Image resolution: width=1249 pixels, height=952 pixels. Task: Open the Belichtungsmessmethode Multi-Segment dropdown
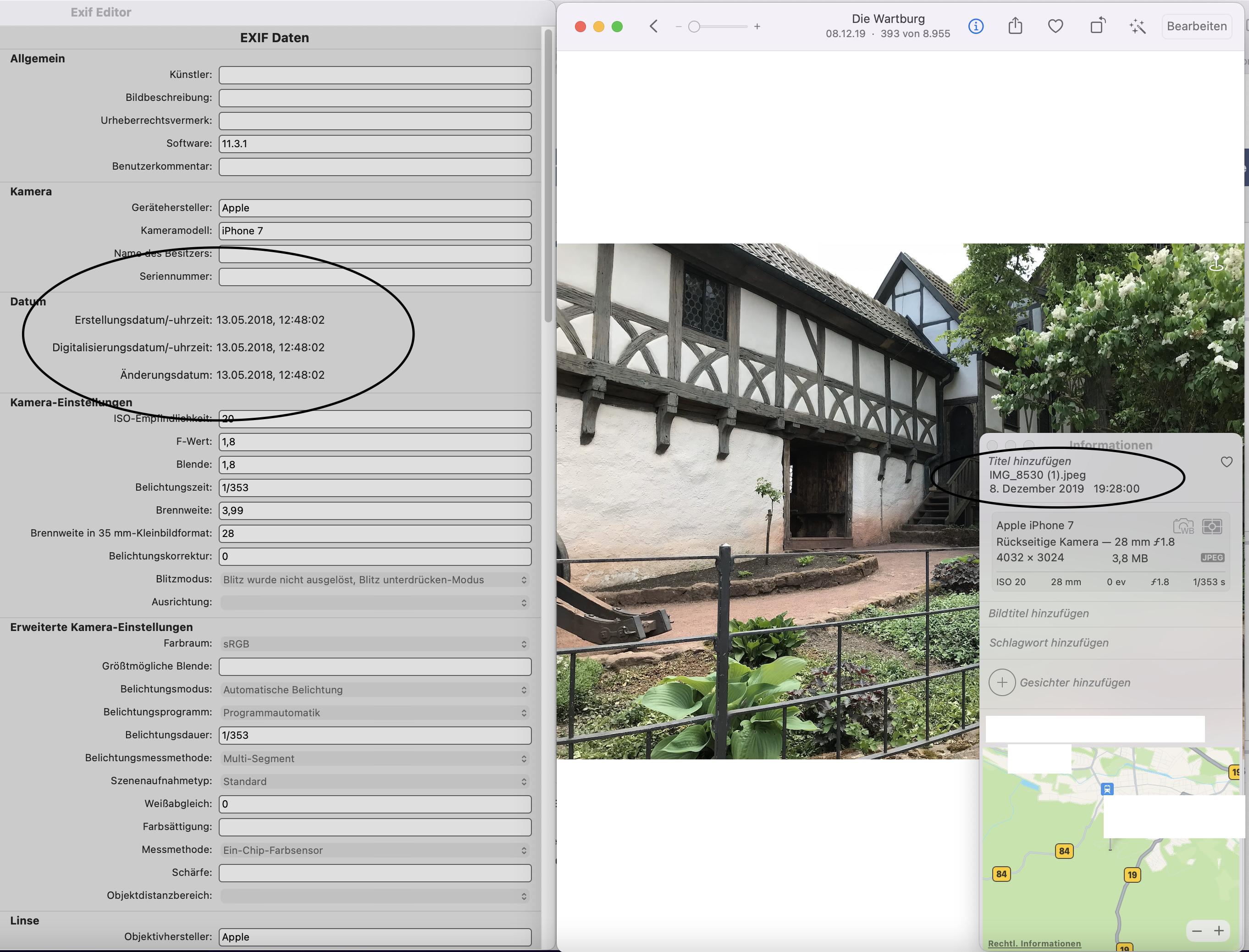pos(375,758)
